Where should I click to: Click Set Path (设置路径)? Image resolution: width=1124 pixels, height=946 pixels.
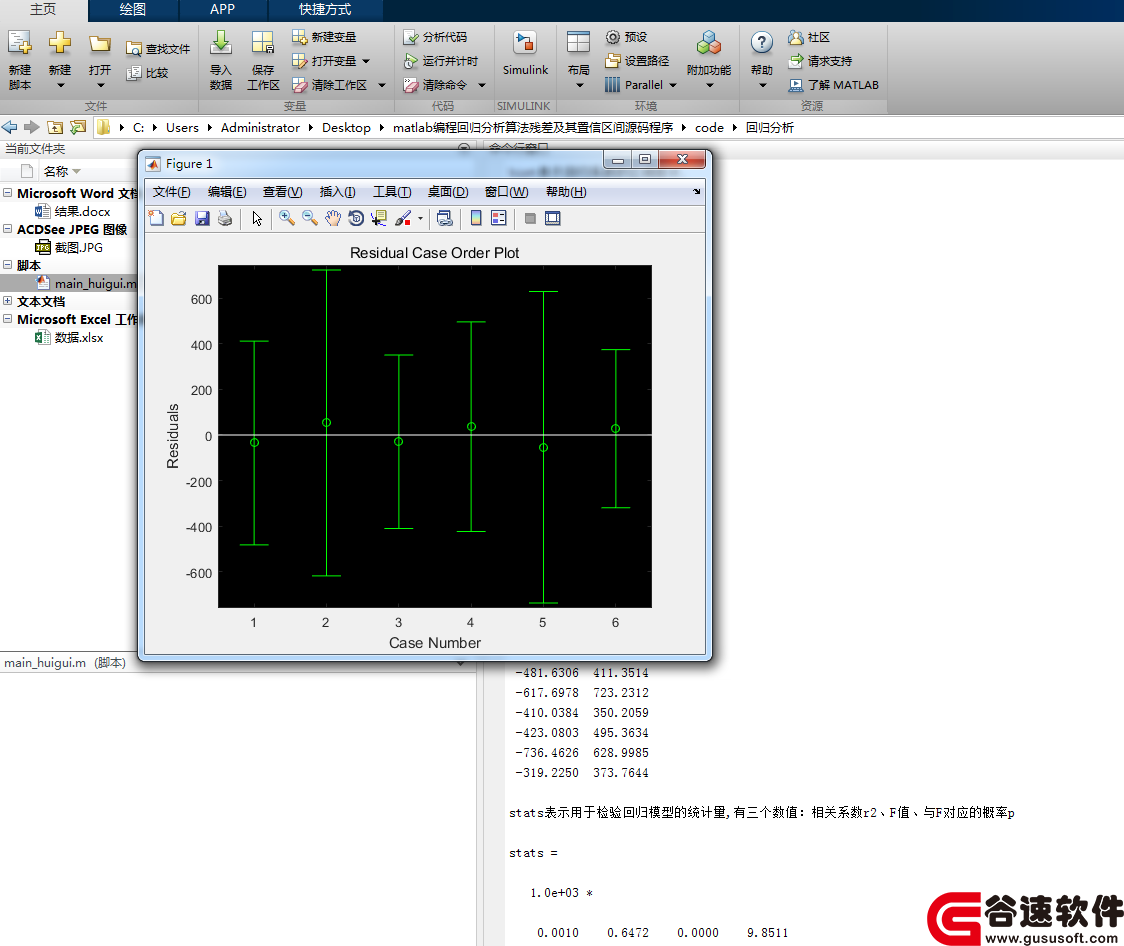(x=637, y=61)
